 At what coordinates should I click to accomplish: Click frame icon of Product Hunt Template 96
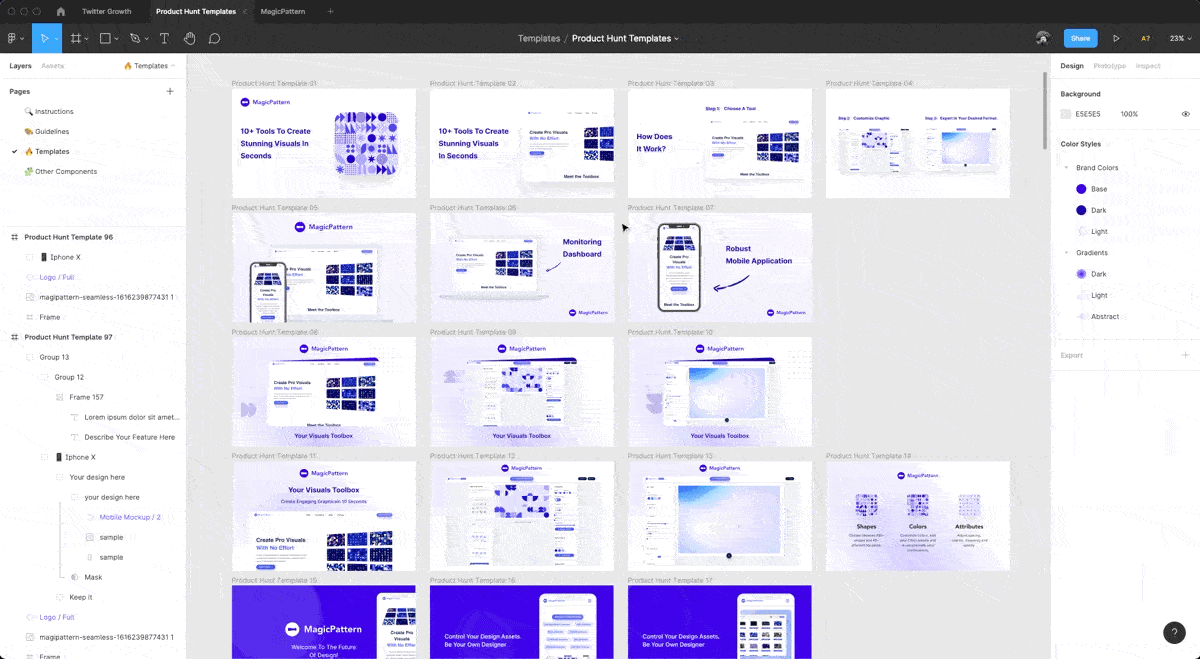pyautogui.click(x=14, y=237)
